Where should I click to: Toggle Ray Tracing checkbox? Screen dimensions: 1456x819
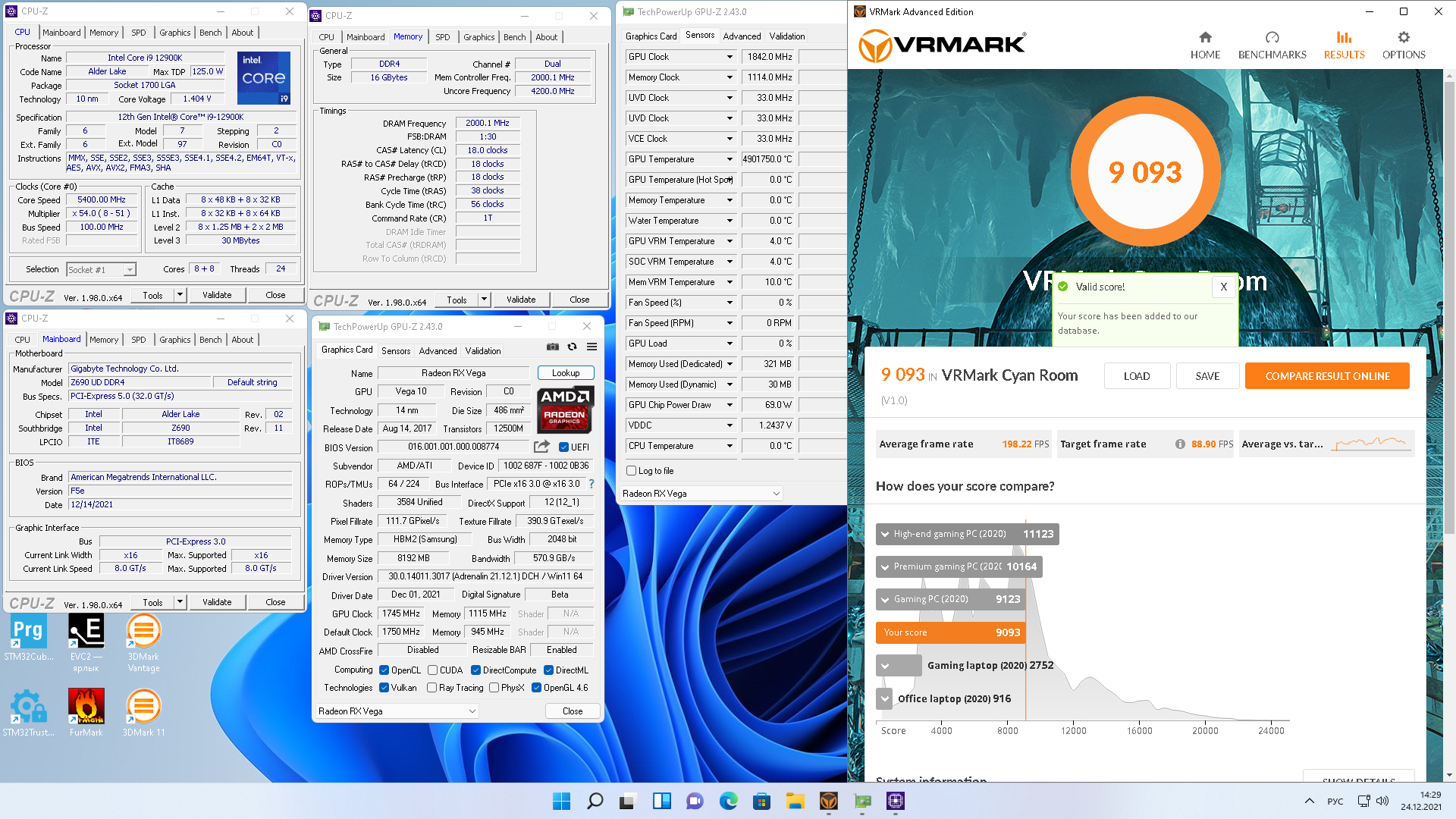[x=431, y=688]
